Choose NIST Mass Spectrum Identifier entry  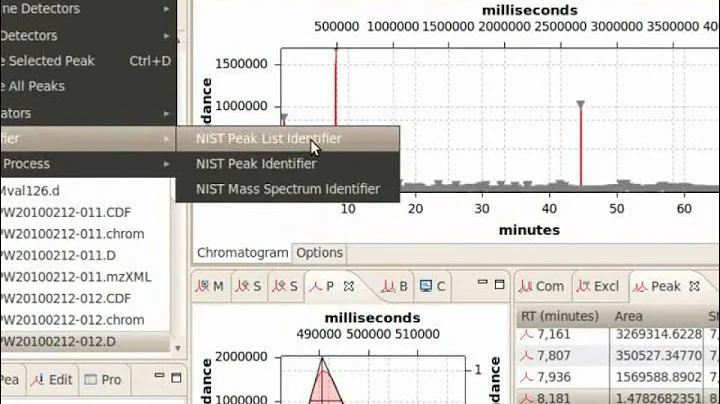[x=287, y=189]
